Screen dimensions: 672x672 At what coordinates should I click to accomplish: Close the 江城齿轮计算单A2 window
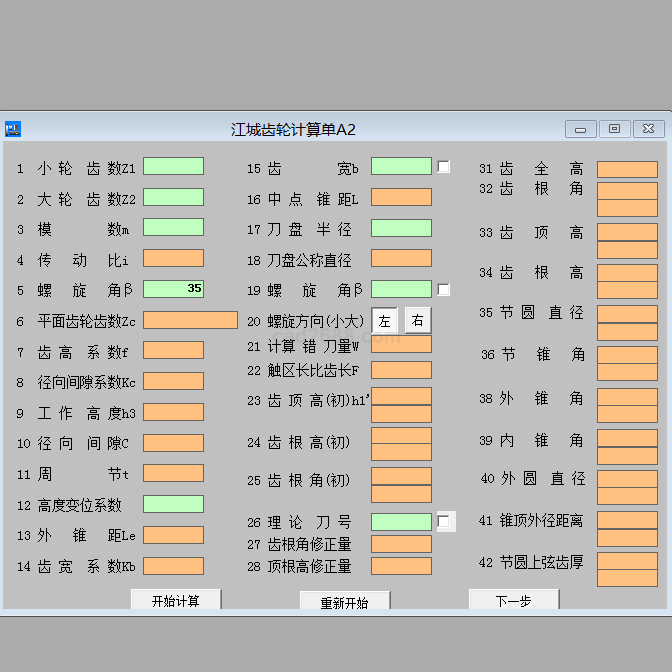pyautogui.click(x=648, y=129)
